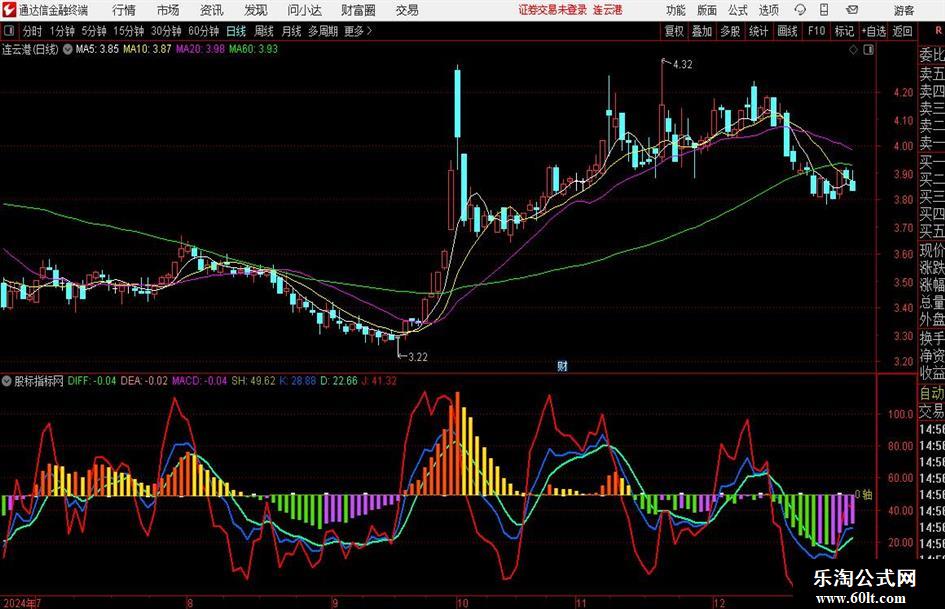Open the 财富圈 menu
945x609 pixels.
[358, 10]
